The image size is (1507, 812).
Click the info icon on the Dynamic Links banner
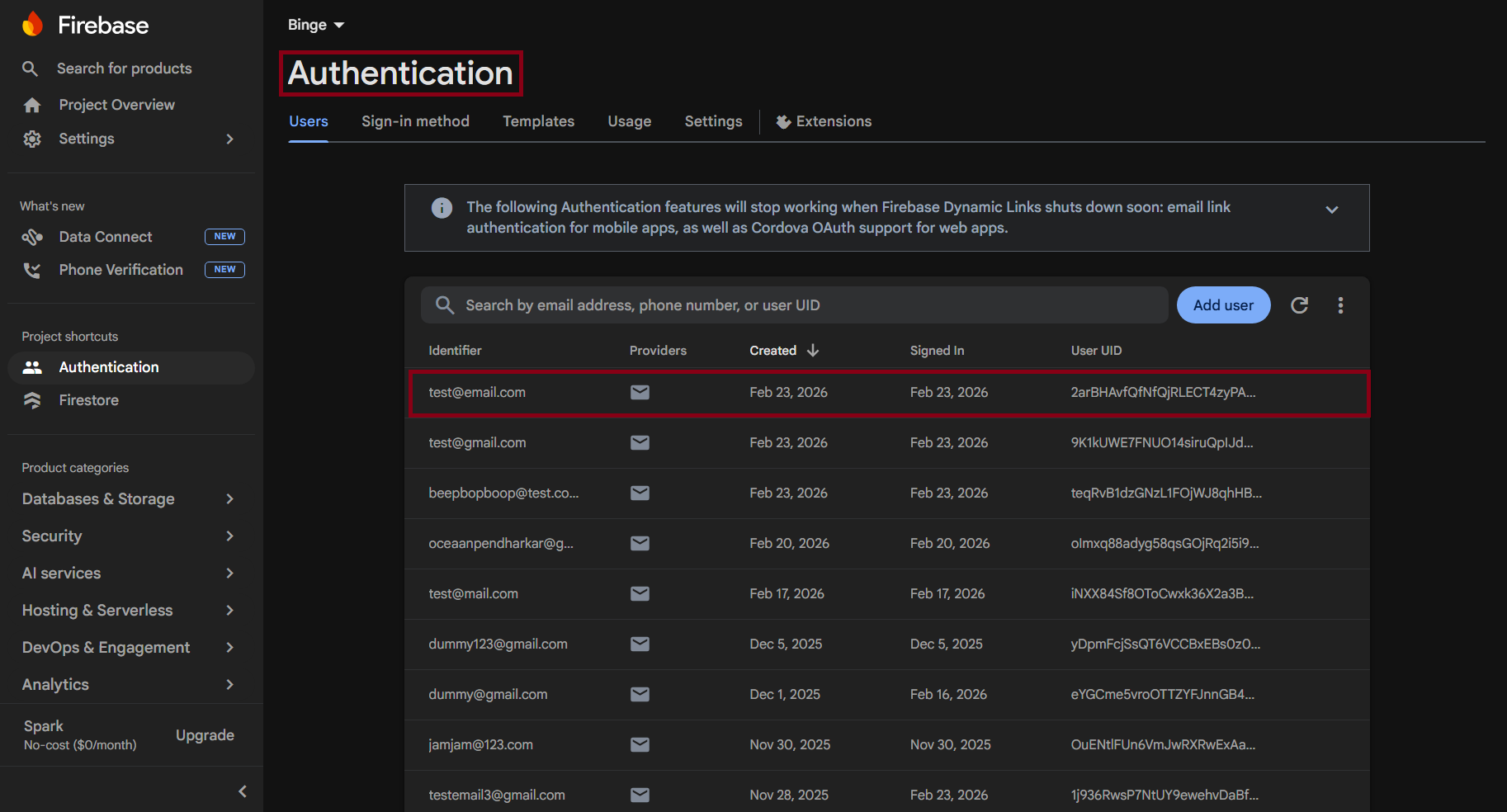(442, 208)
